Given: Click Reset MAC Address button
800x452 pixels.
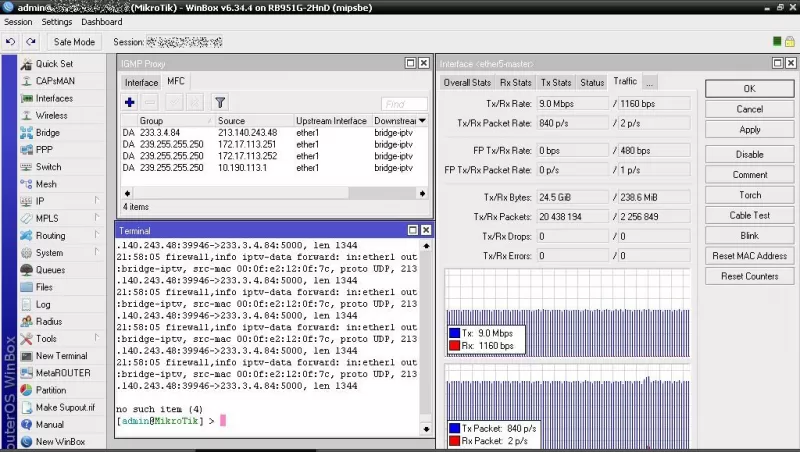Looking at the screenshot, I should click(x=749, y=256).
